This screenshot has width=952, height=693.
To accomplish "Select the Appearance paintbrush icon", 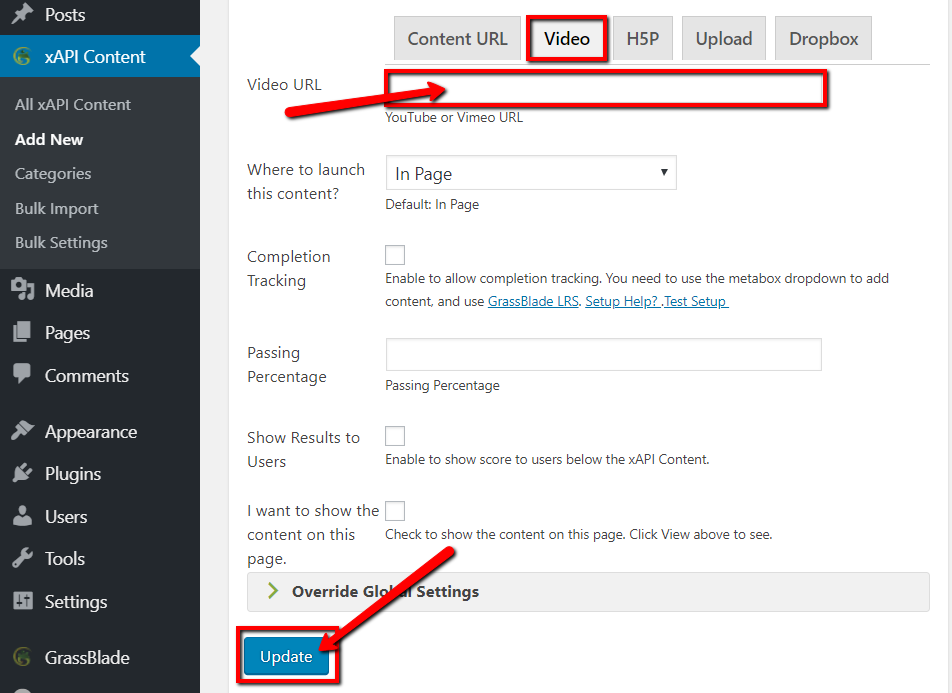I will point(22,431).
